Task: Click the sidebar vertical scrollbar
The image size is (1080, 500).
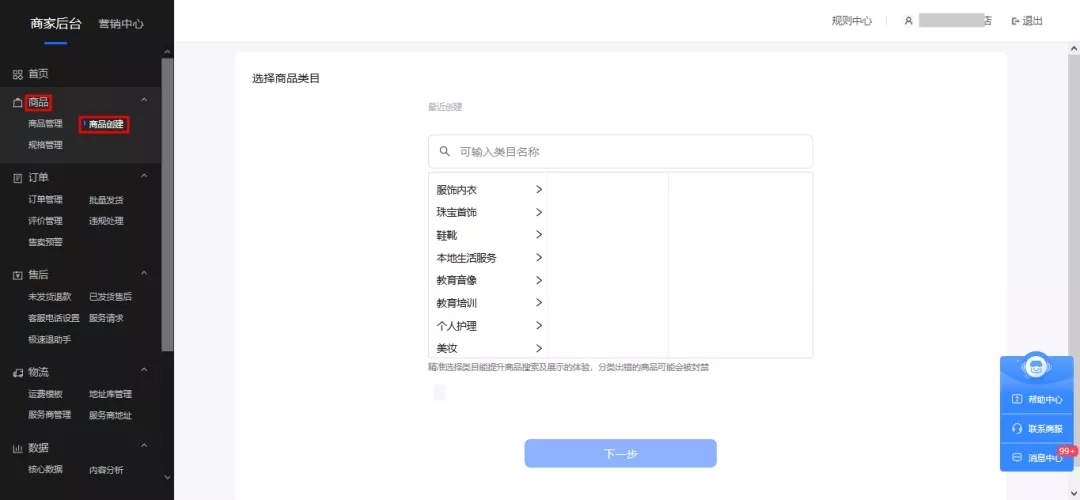Action: tap(167, 205)
